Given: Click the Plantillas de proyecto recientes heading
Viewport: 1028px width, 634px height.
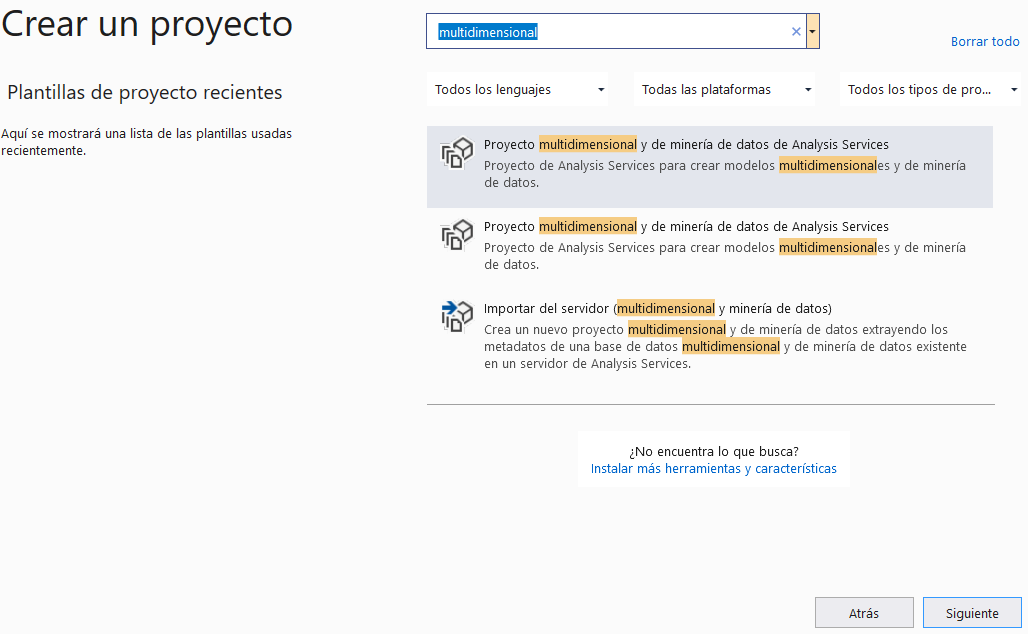Looking at the screenshot, I should pos(145,93).
